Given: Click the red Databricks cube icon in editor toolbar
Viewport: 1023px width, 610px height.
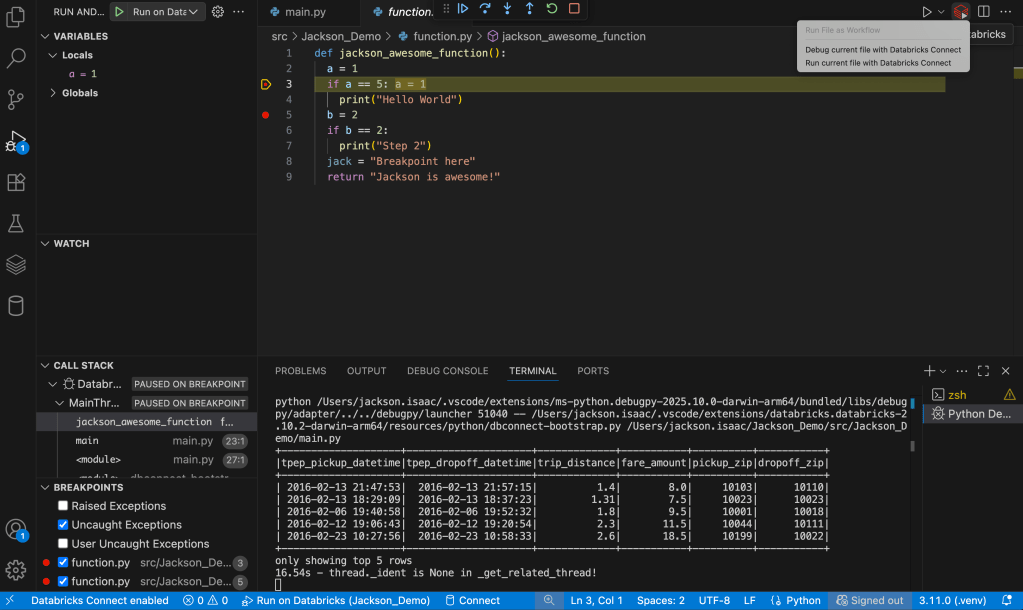Looking at the screenshot, I should point(960,10).
